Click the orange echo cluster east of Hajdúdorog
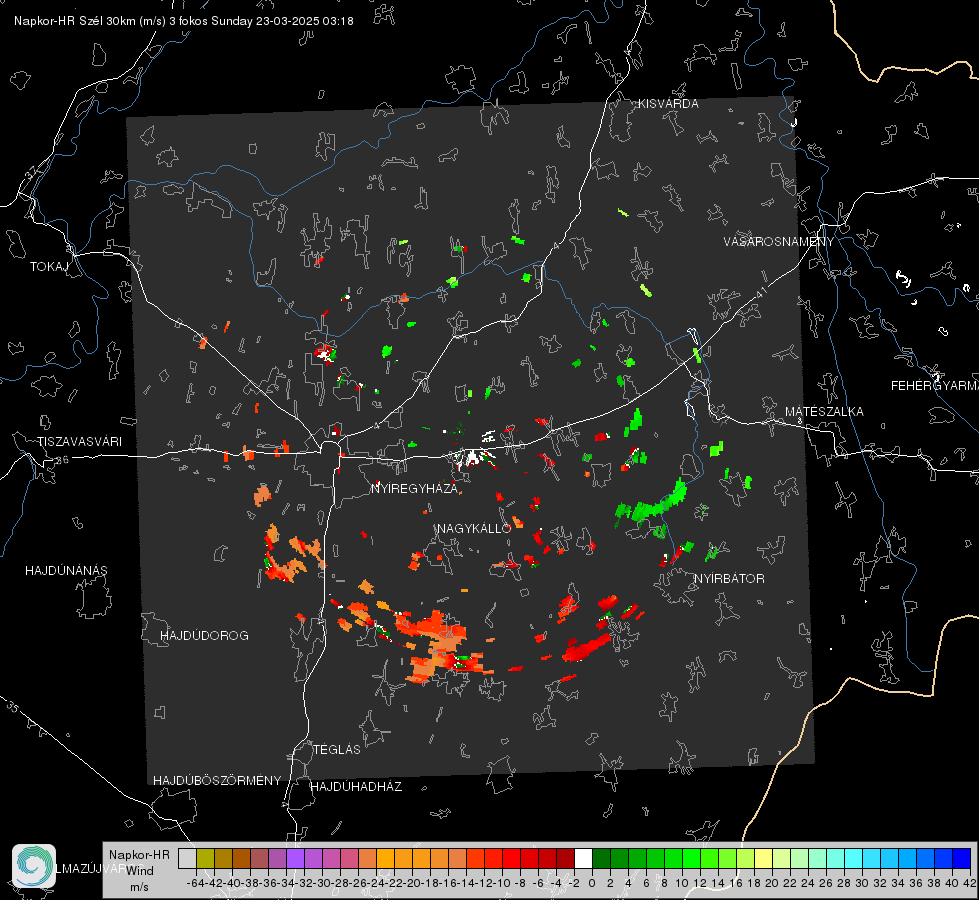The image size is (979, 900). (x=288, y=555)
